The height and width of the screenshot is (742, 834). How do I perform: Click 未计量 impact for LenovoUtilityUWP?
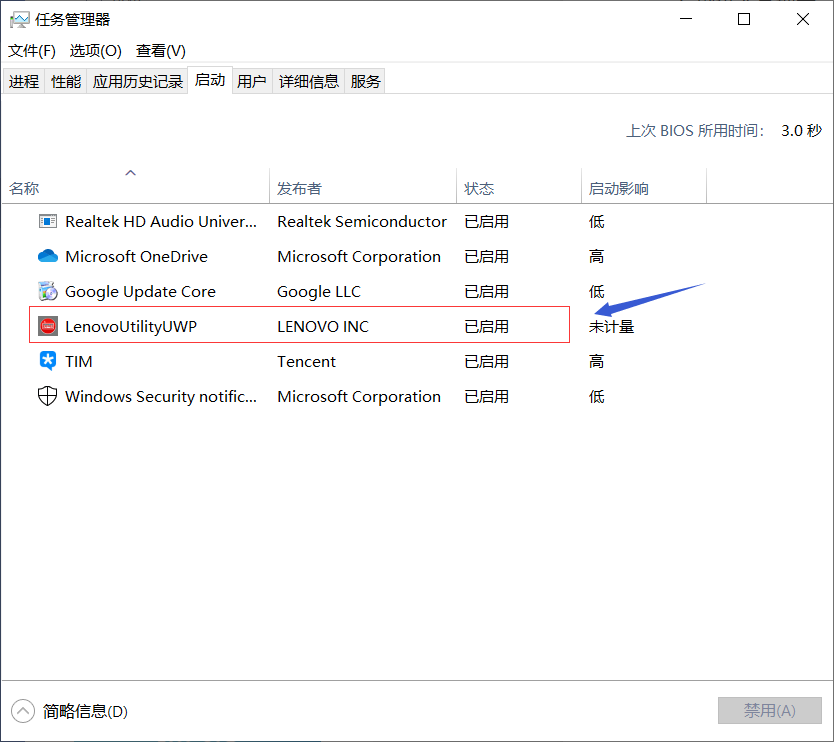(611, 326)
